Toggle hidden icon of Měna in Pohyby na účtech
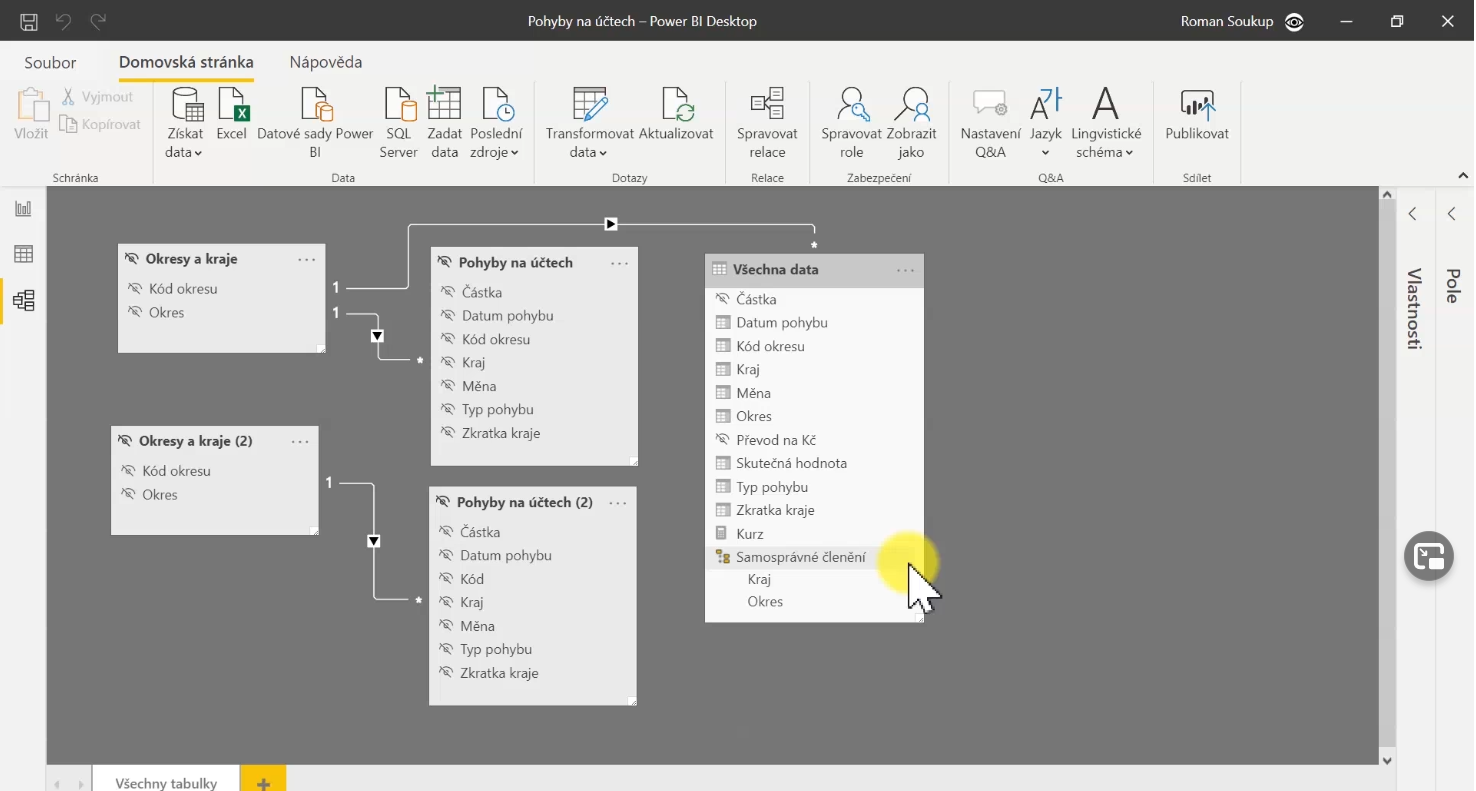 point(448,386)
